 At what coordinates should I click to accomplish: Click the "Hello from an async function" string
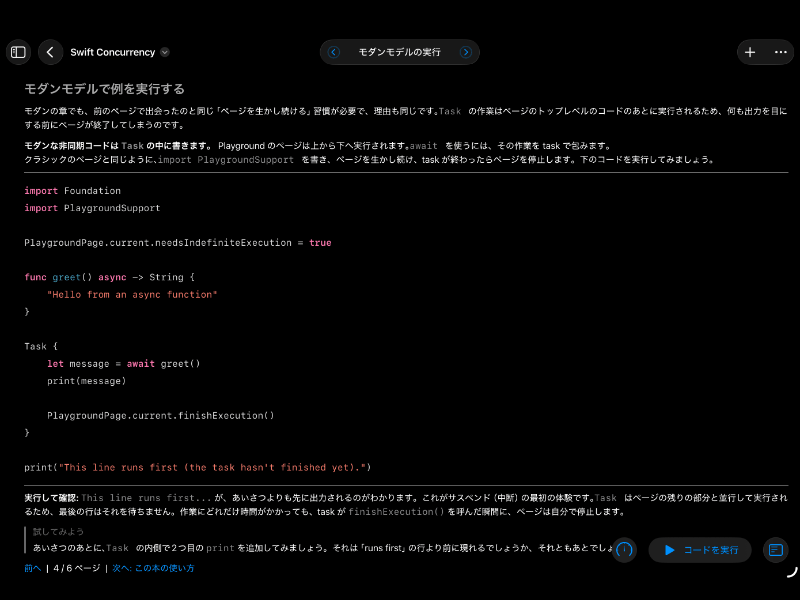point(132,294)
